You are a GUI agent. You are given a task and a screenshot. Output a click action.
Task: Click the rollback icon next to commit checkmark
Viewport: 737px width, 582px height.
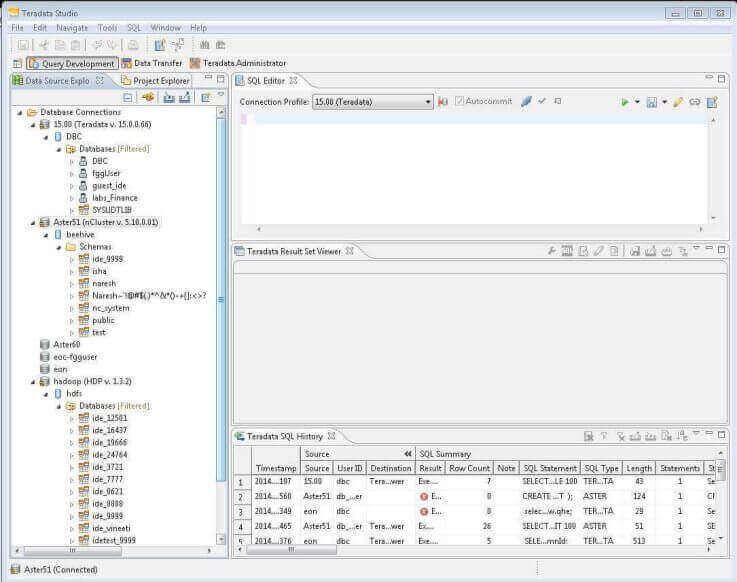click(558, 101)
